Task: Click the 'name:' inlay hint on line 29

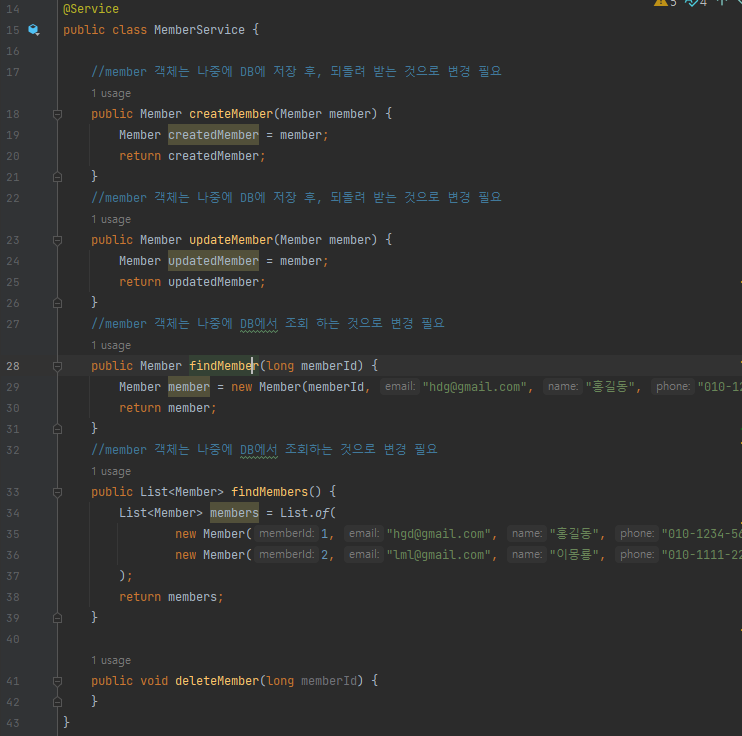Action: 563,387
